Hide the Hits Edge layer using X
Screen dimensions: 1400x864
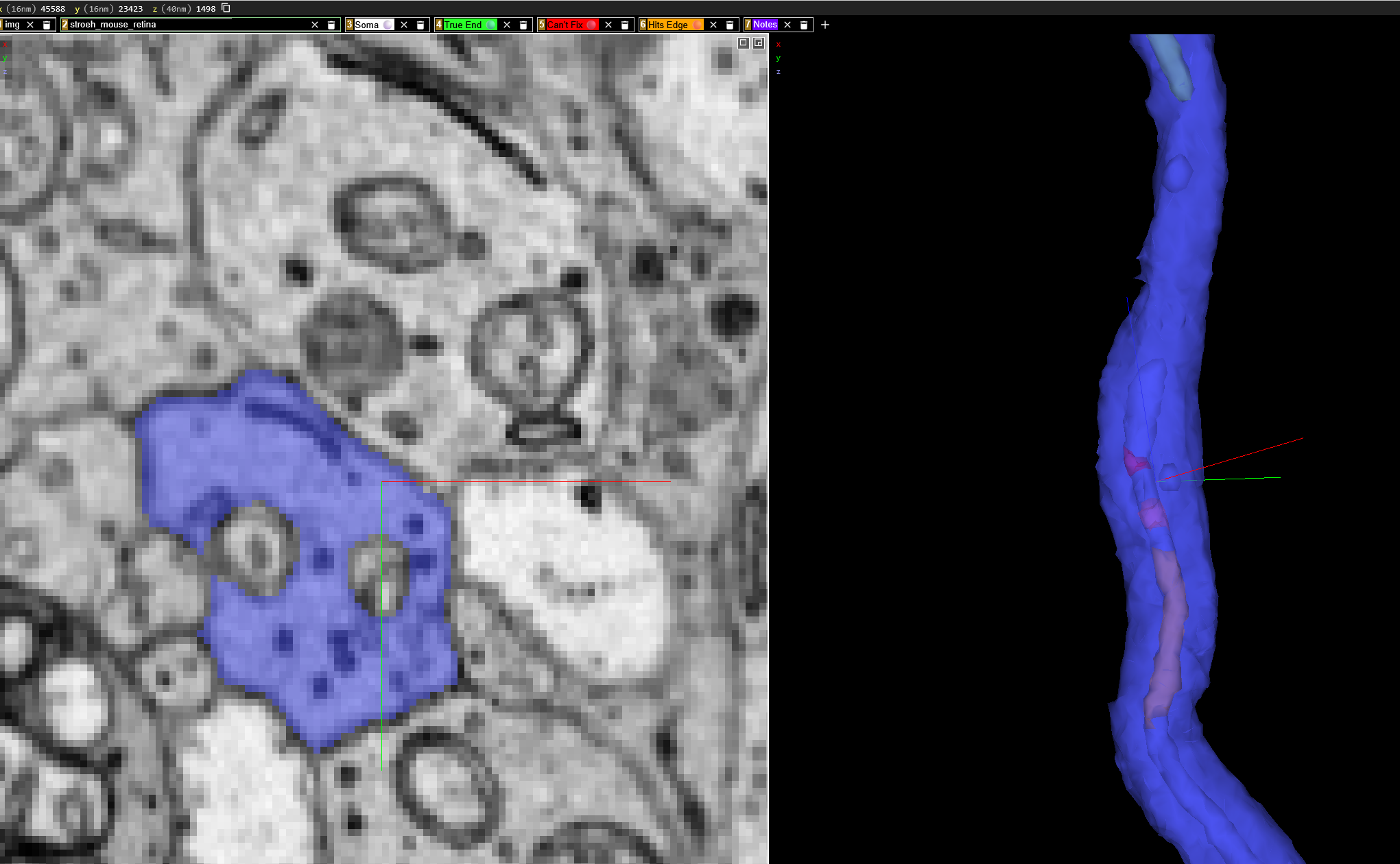click(713, 25)
